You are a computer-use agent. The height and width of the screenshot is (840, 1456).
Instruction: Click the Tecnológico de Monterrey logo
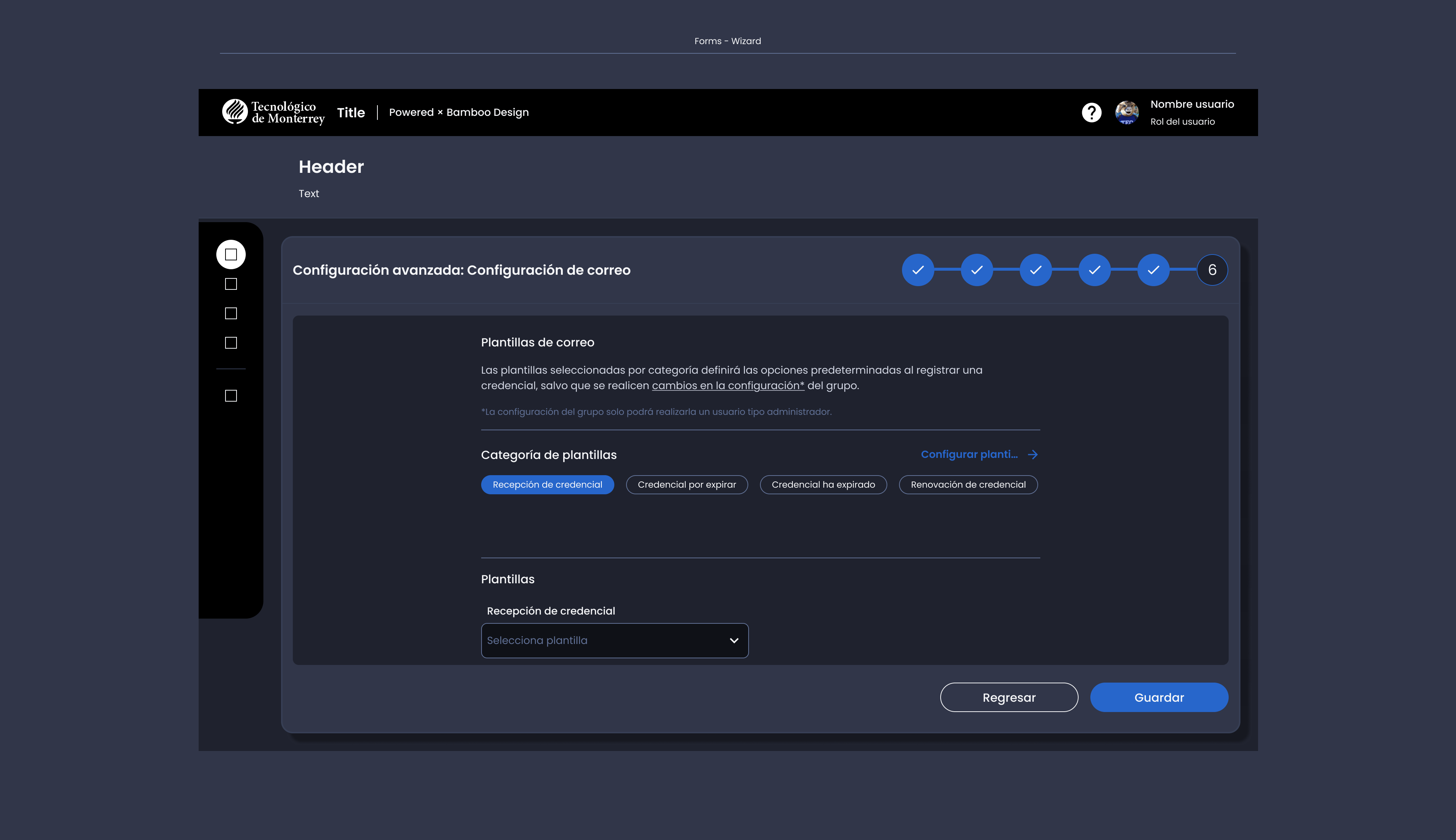[273, 113]
